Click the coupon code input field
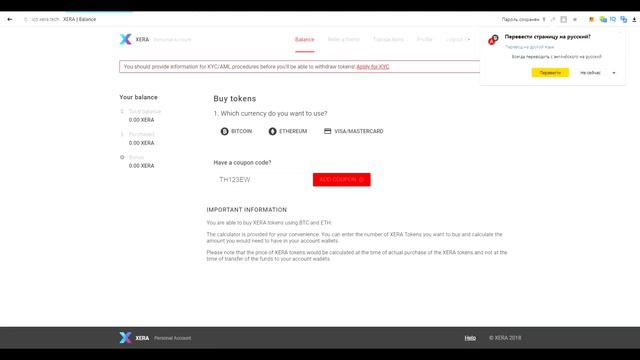 click(261, 180)
